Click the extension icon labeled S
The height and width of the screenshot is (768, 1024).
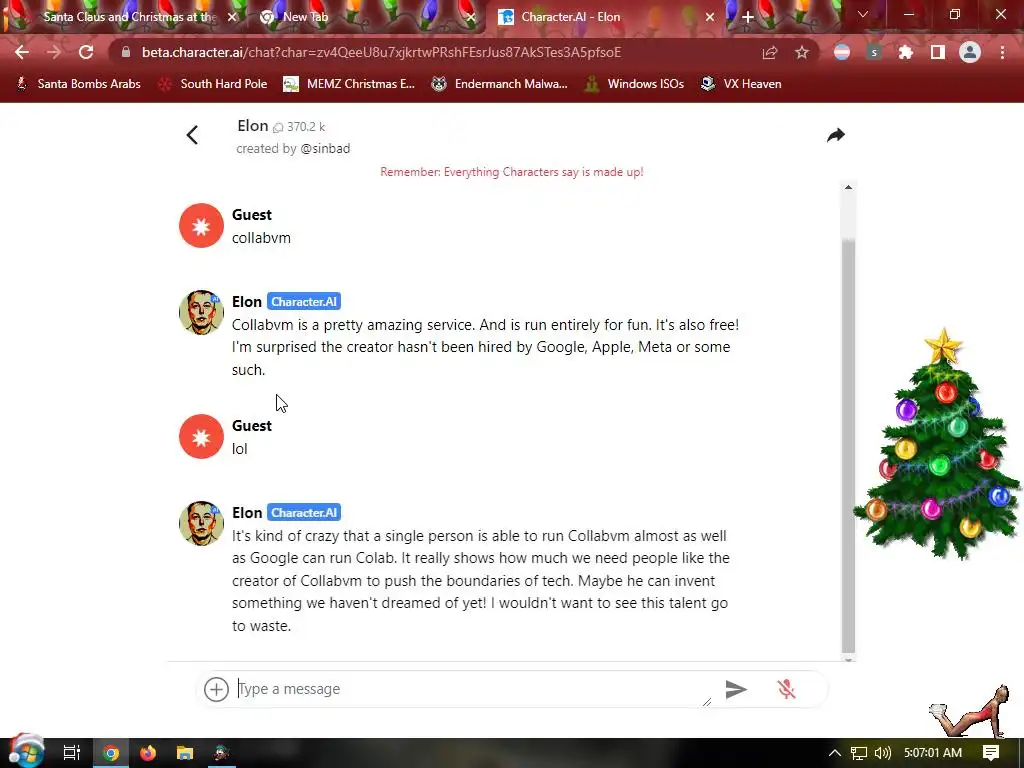(874, 52)
